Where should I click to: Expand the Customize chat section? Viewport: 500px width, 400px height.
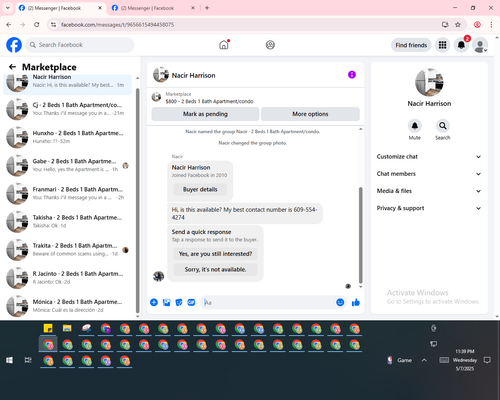(429, 157)
